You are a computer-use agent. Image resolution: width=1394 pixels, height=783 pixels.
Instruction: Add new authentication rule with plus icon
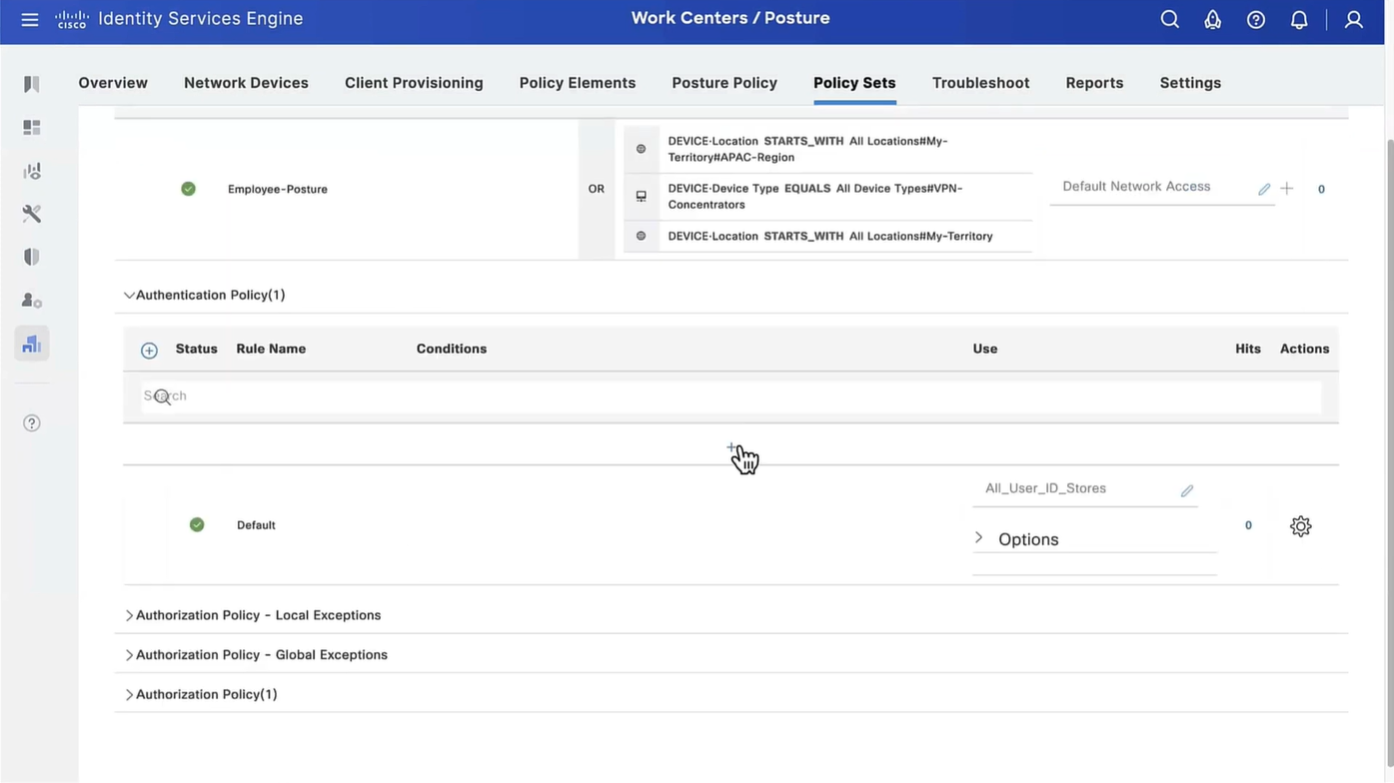pyautogui.click(x=149, y=350)
